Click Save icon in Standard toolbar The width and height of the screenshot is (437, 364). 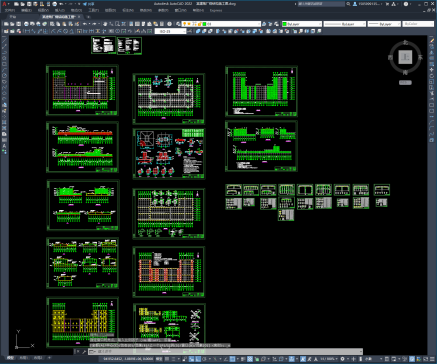(x=19, y=24)
